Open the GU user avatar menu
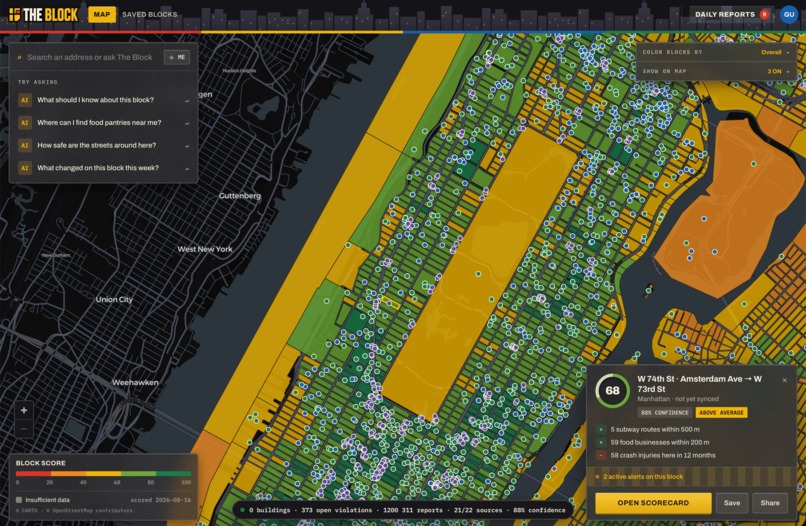Viewport: 806px width, 526px height. click(789, 14)
